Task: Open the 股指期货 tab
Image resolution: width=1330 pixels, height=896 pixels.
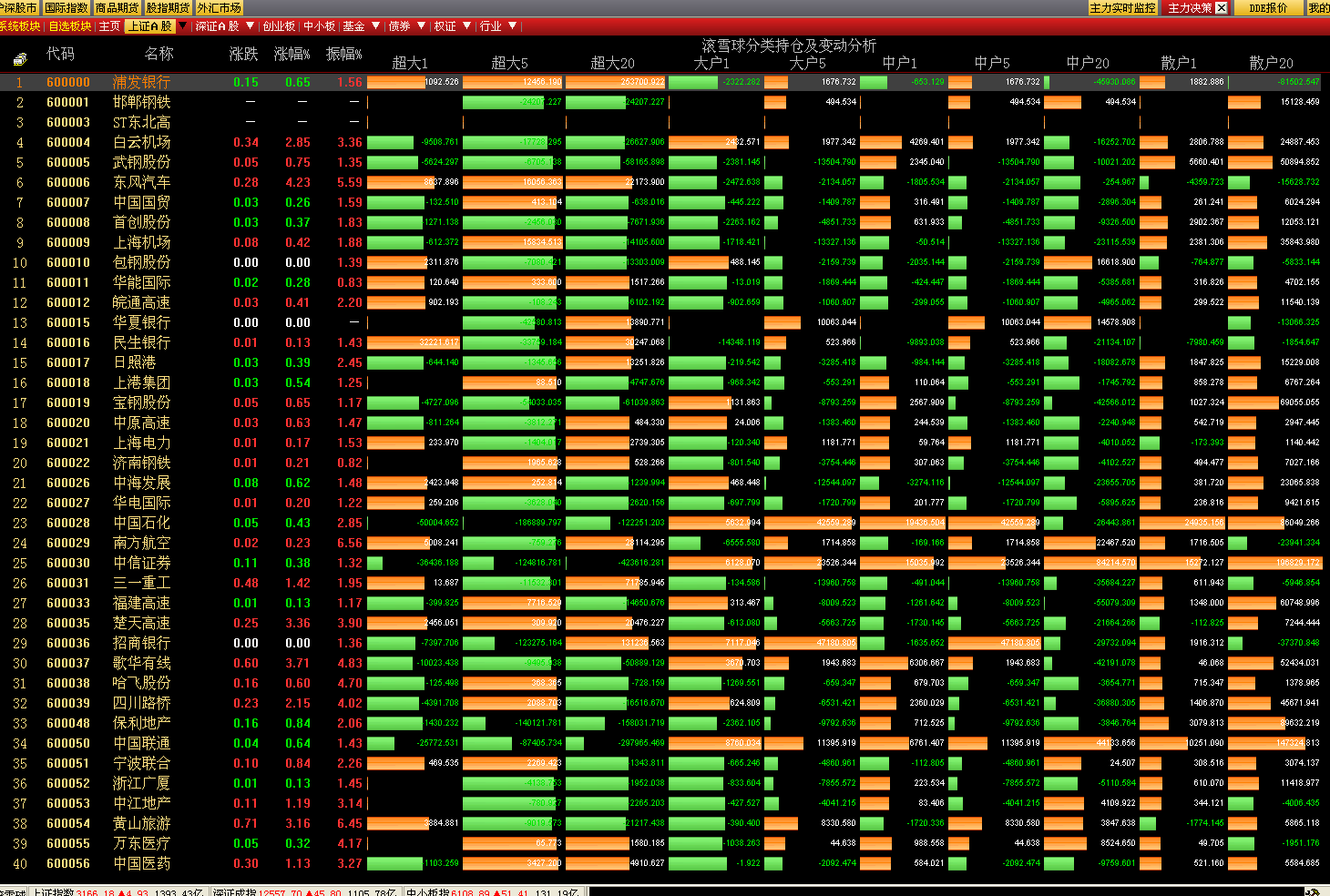Action: tap(168, 7)
